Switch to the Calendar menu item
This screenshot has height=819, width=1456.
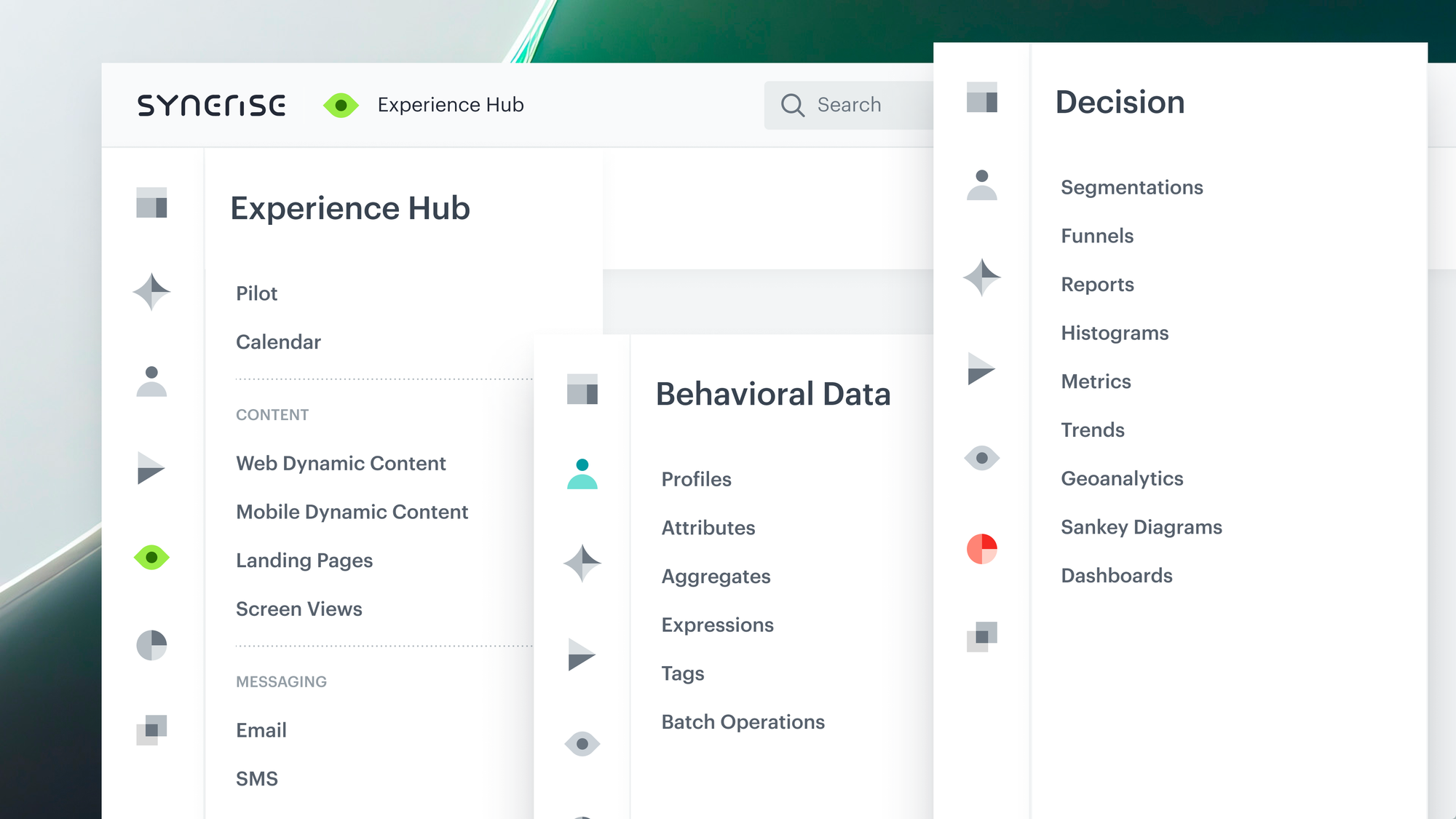point(277,341)
